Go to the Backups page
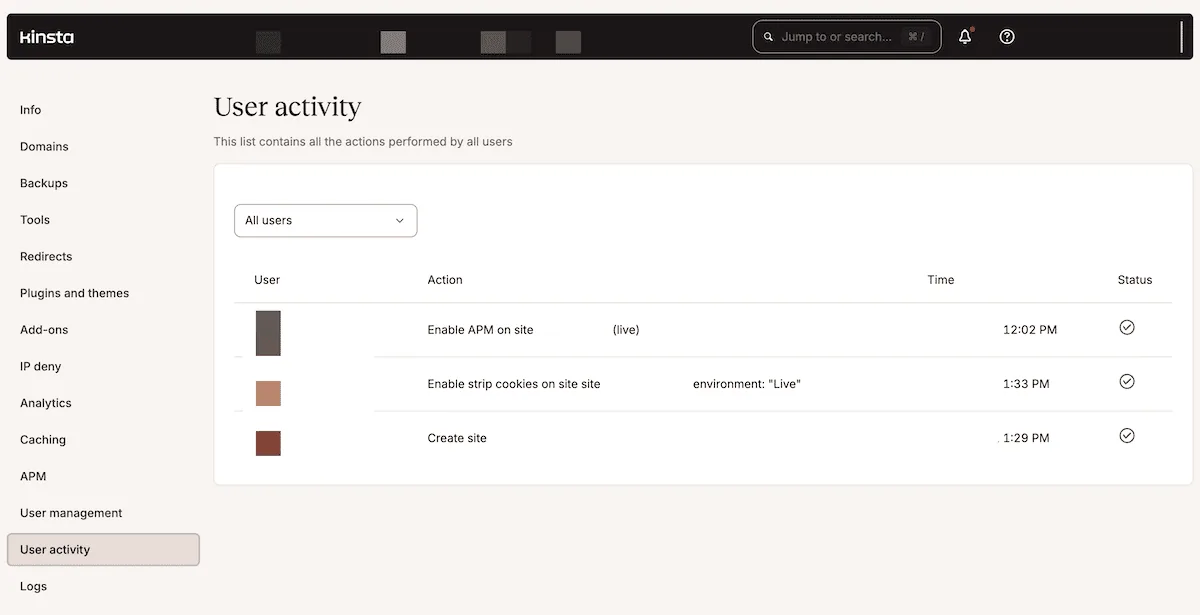The width and height of the screenshot is (1200, 615). [43, 182]
